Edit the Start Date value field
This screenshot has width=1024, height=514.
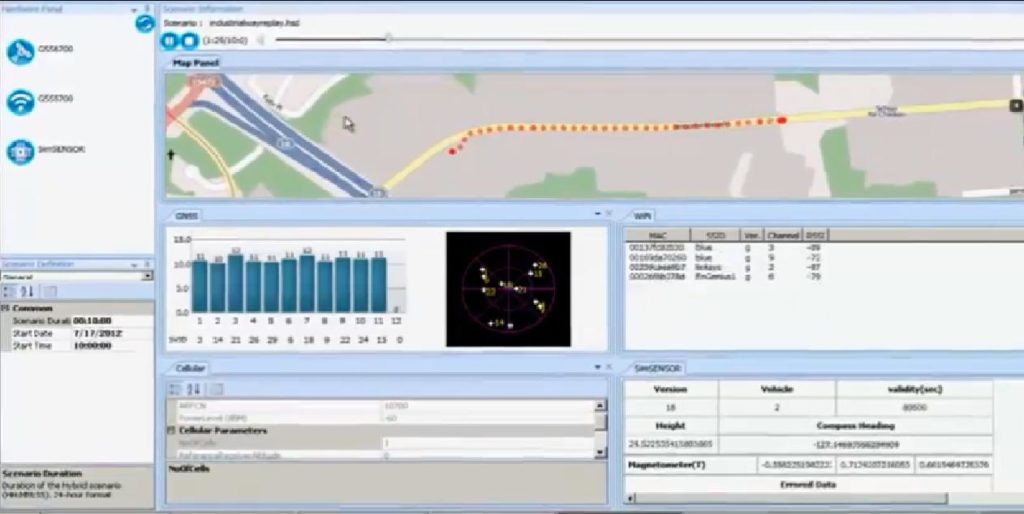(x=111, y=332)
